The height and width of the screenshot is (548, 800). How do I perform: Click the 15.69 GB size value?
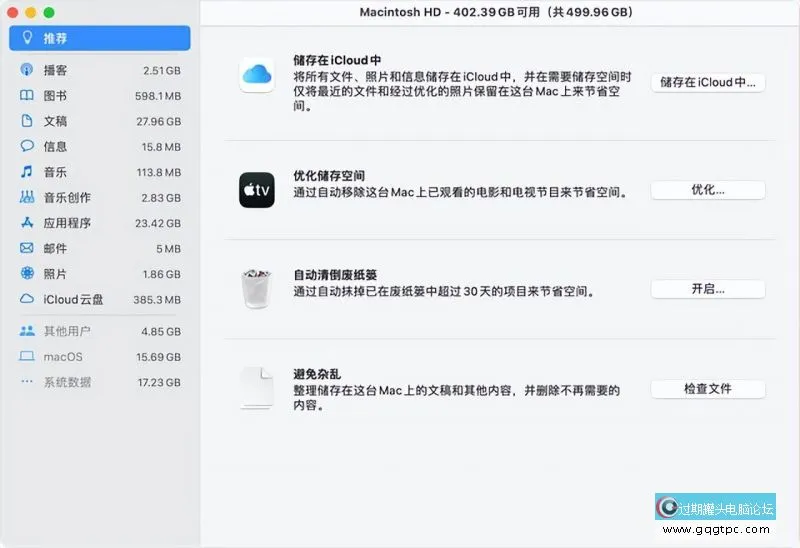(x=159, y=357)
